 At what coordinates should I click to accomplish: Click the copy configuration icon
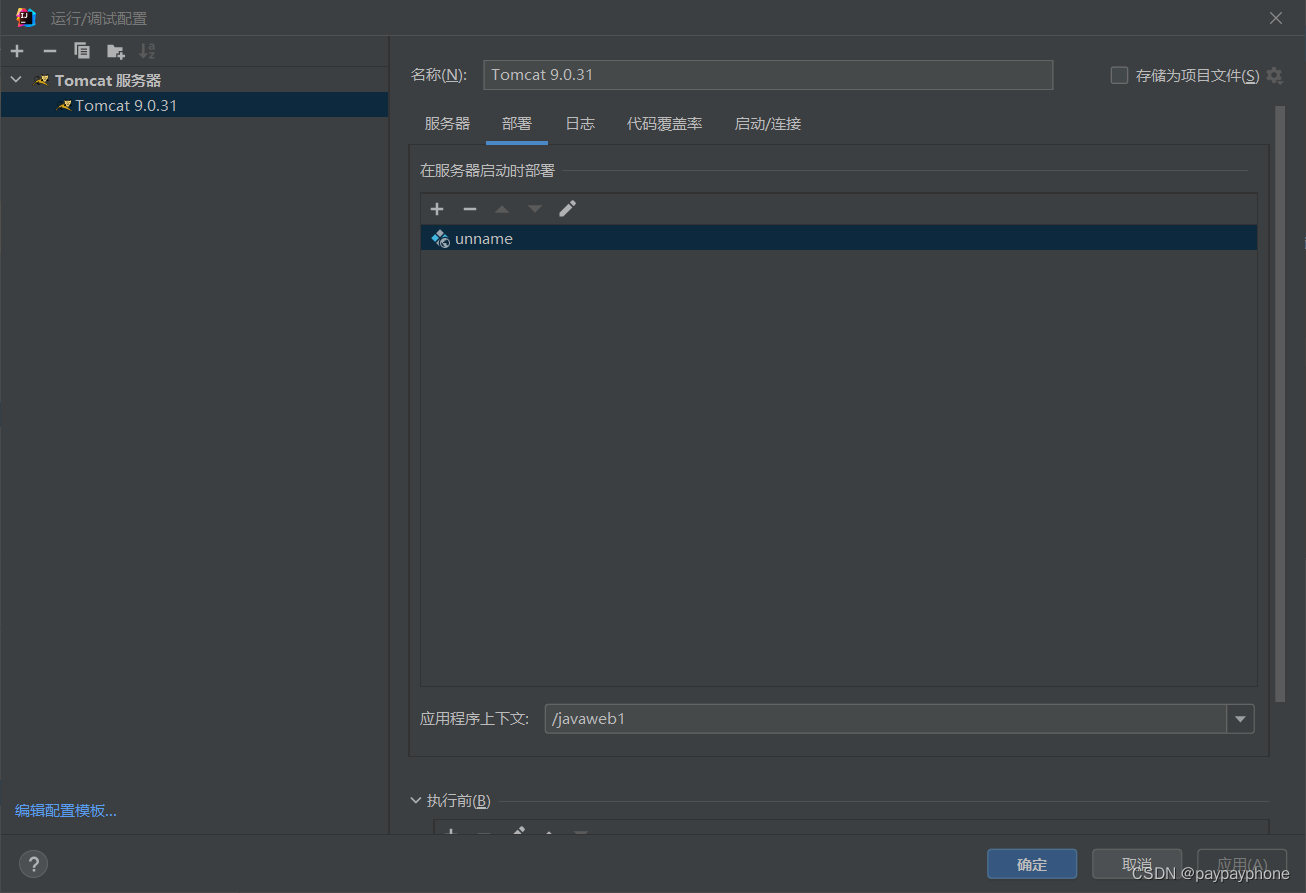pyautogui.click(x=82, y=50)
